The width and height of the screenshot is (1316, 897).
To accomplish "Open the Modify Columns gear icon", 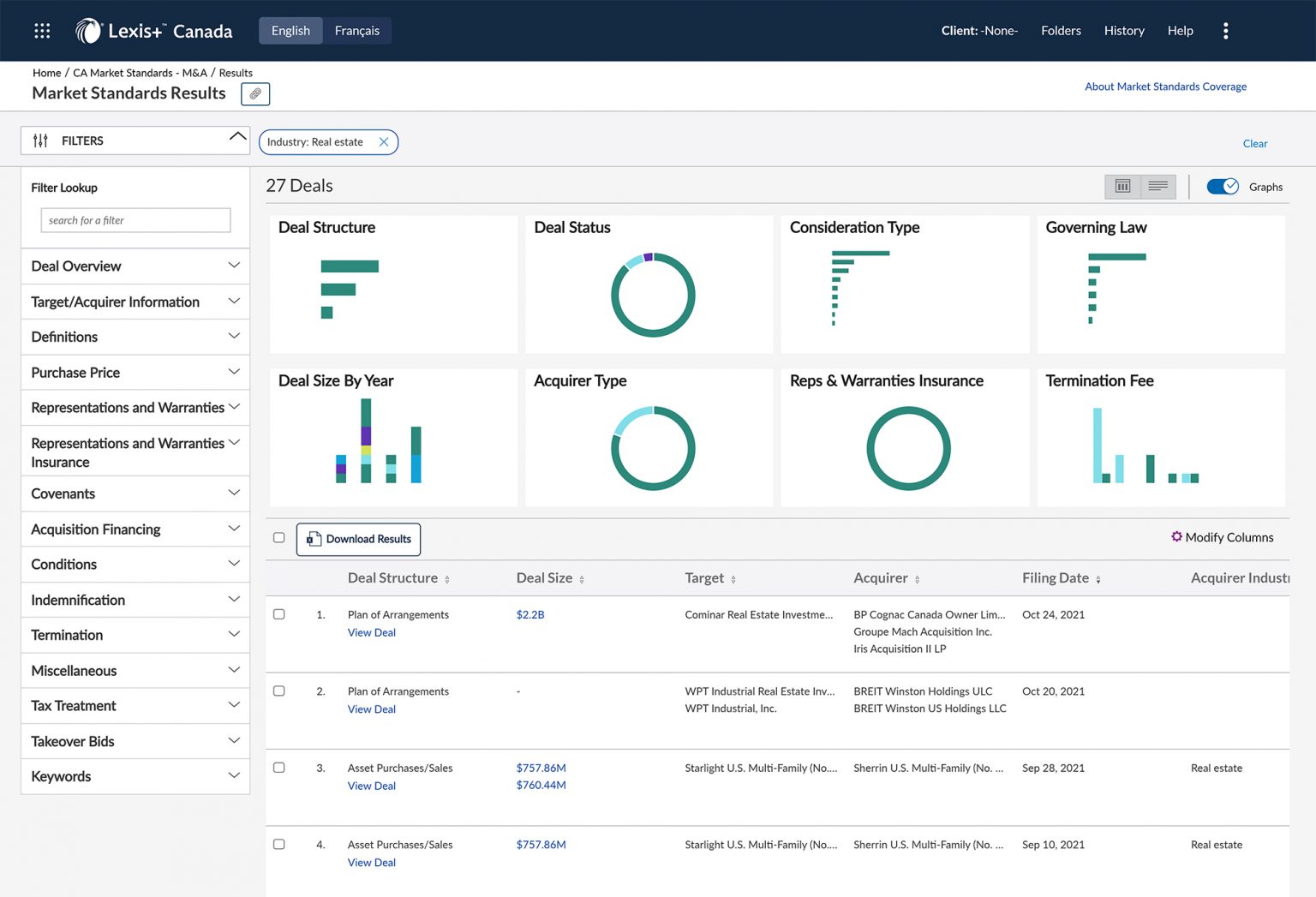I will point(1176,537).
